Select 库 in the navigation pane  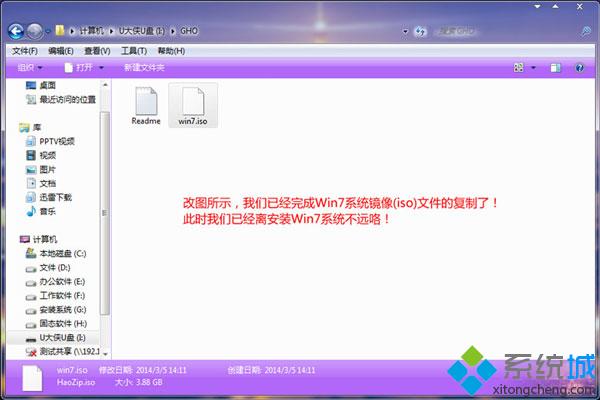(x=30, y=127)
